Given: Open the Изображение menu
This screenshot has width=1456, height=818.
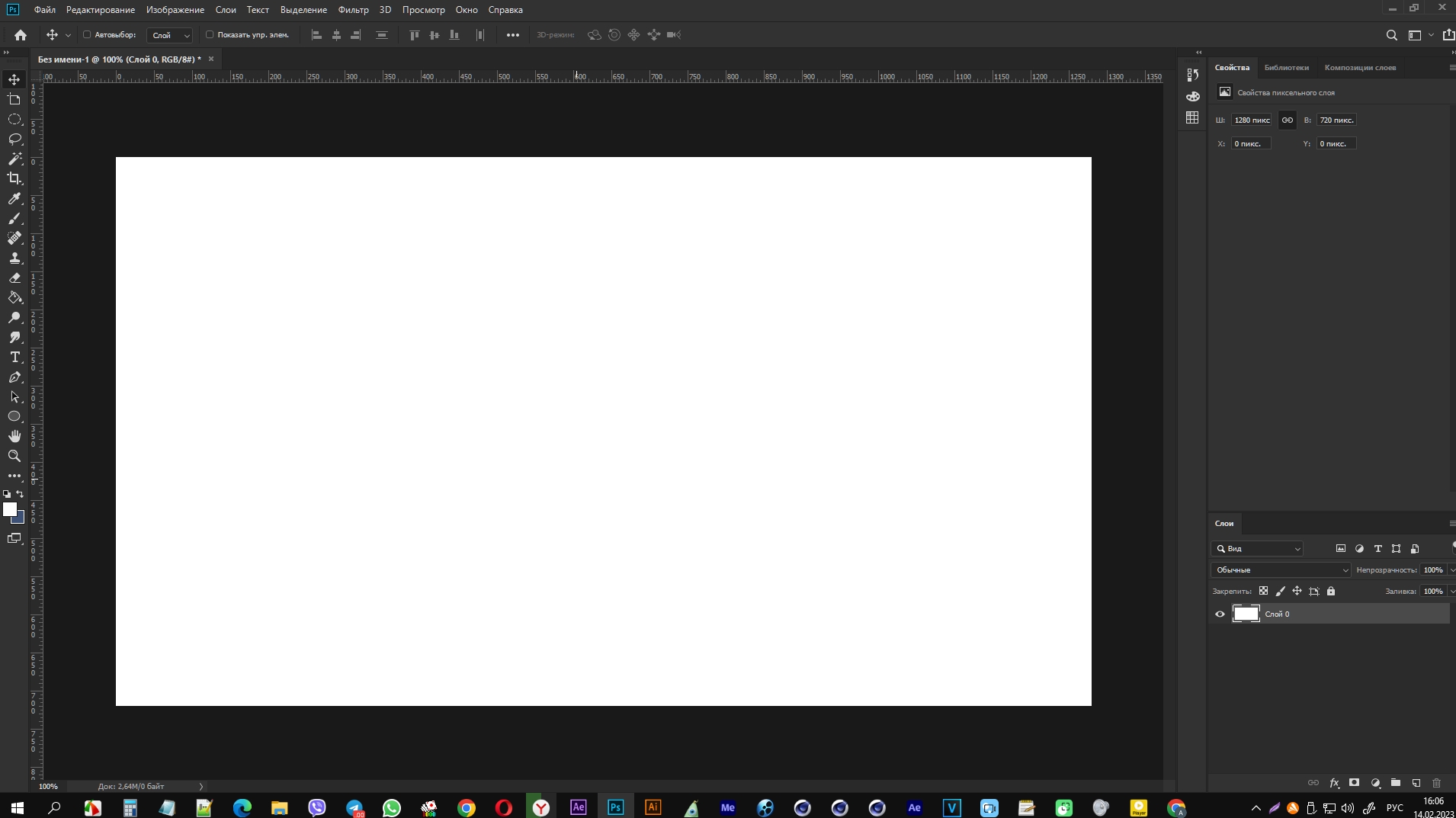Looking at the screenshot, I should coord(175,10).
